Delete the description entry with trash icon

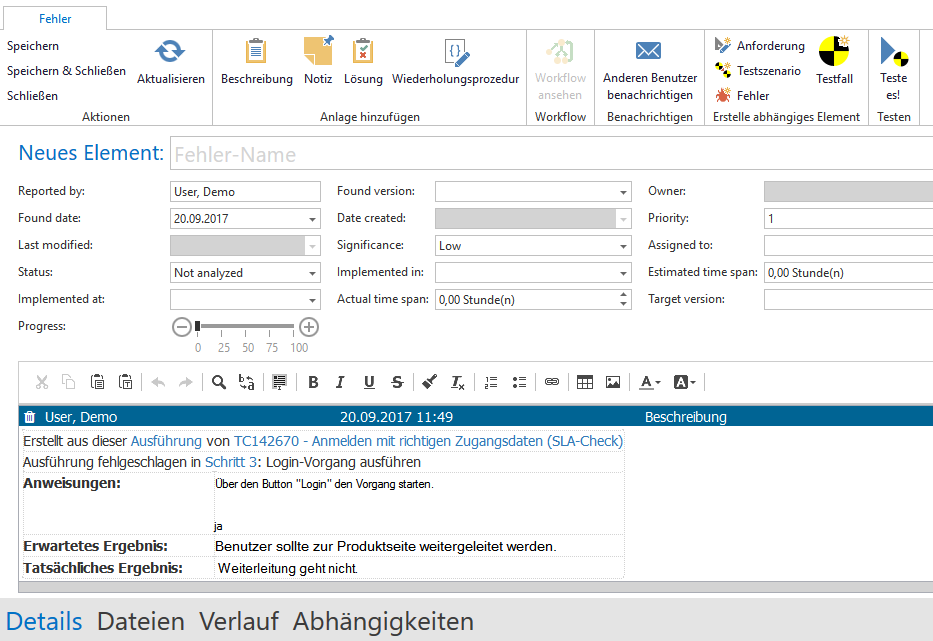(30, 417)
